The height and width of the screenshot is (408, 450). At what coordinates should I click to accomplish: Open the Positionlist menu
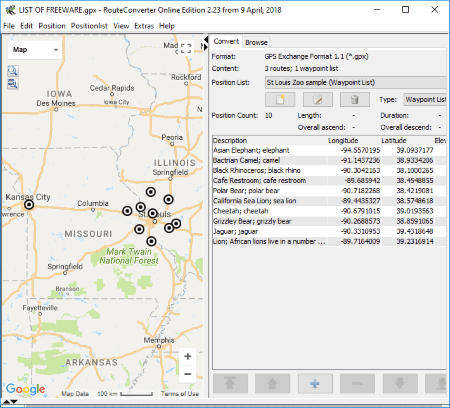[89, 26]
